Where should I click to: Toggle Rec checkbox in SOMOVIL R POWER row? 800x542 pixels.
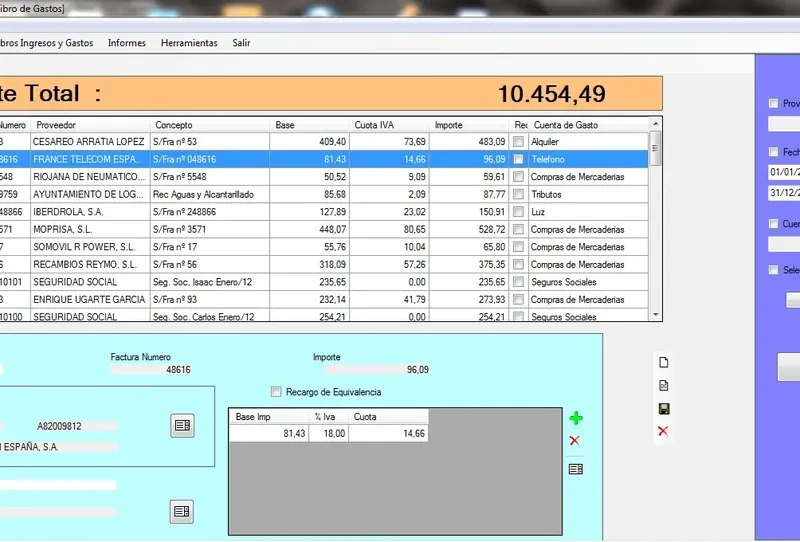tap(518, 247)
